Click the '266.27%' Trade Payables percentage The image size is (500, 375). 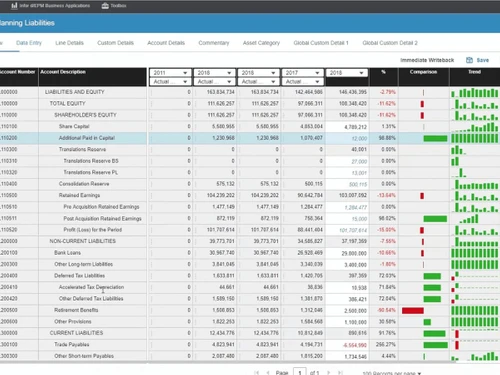pyautogui.click(x=386, y=345)
